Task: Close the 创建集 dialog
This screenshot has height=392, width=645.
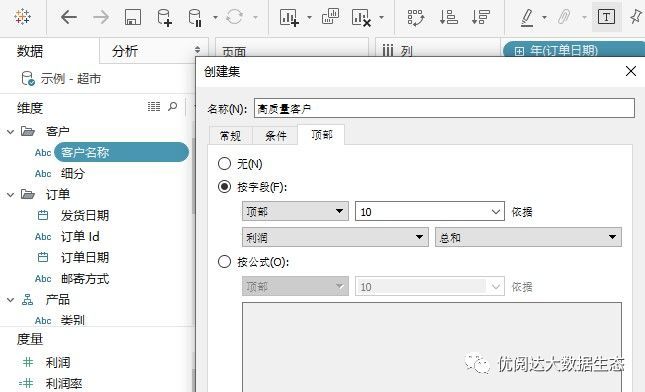Action: [631, 71]
